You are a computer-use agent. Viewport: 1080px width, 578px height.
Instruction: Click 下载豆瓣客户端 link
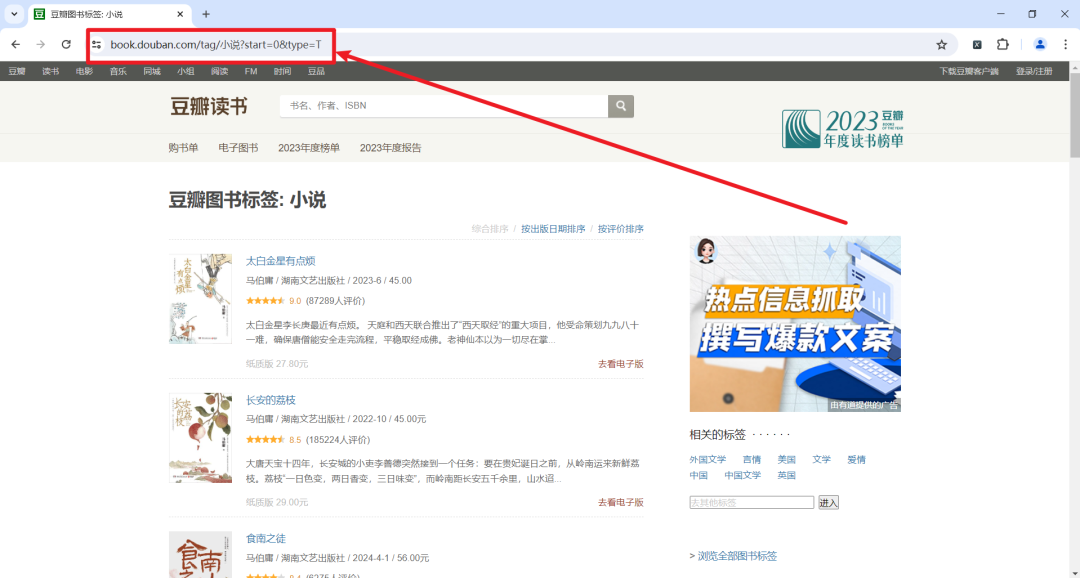968,71
